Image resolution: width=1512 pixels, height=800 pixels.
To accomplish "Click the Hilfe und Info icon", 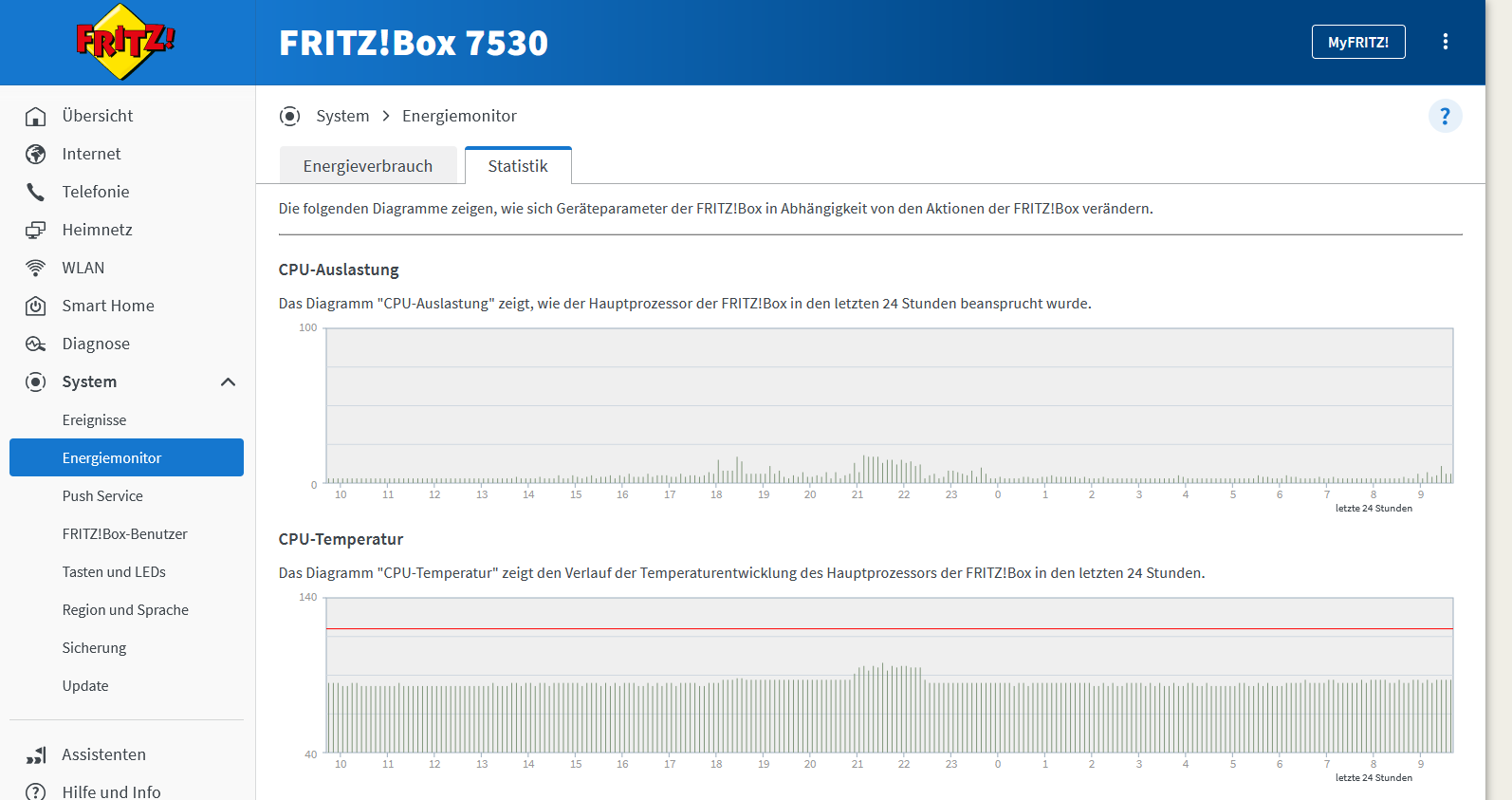I will (x=35, y=791).
